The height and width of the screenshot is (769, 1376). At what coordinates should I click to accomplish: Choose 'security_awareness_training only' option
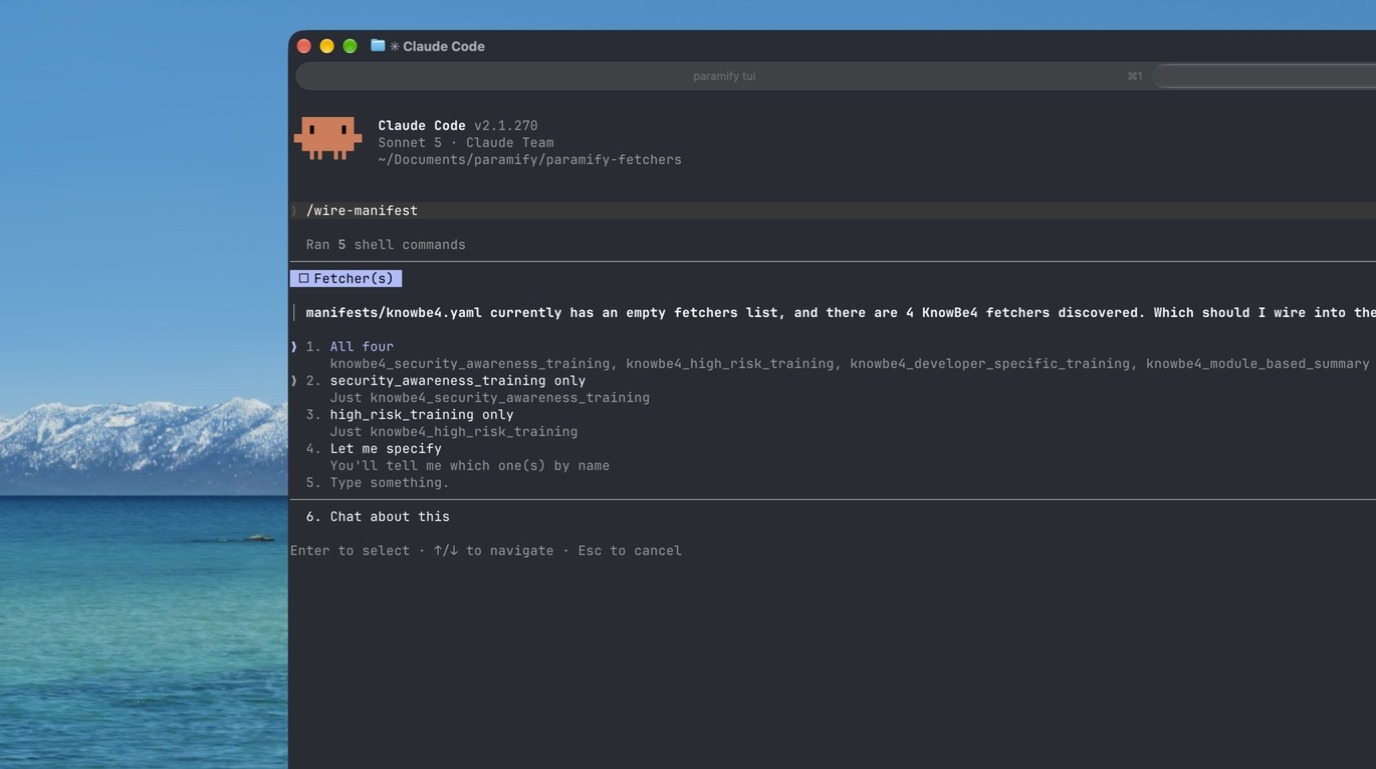pos(457,381)
